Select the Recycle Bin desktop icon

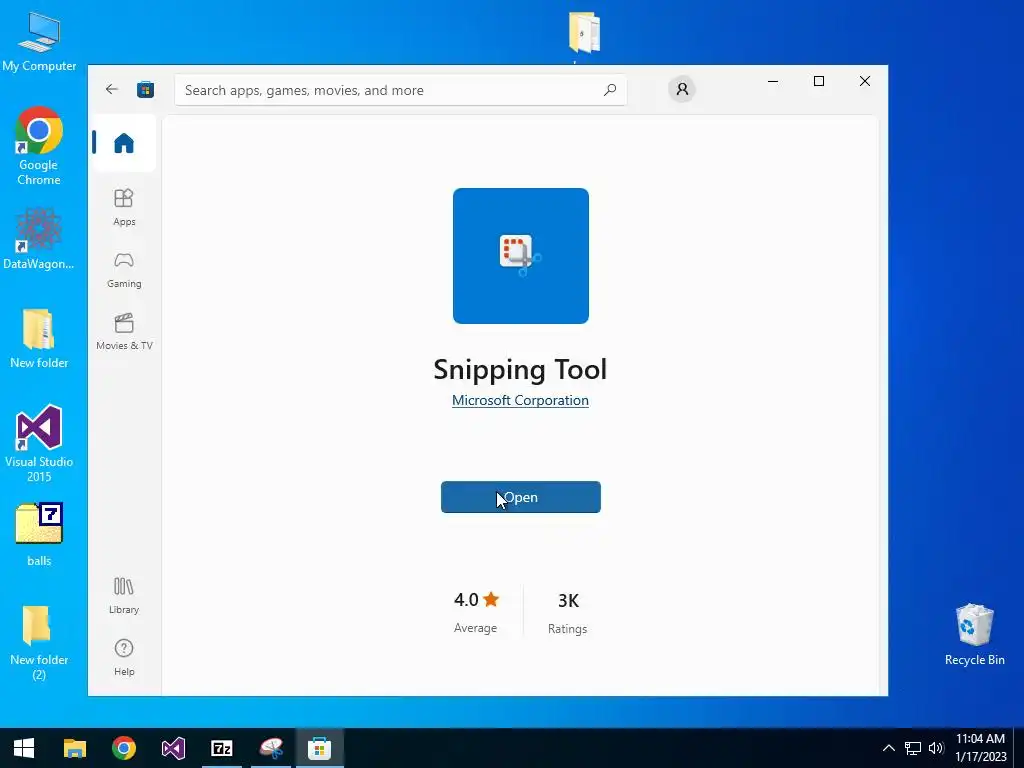coord(974,634)
